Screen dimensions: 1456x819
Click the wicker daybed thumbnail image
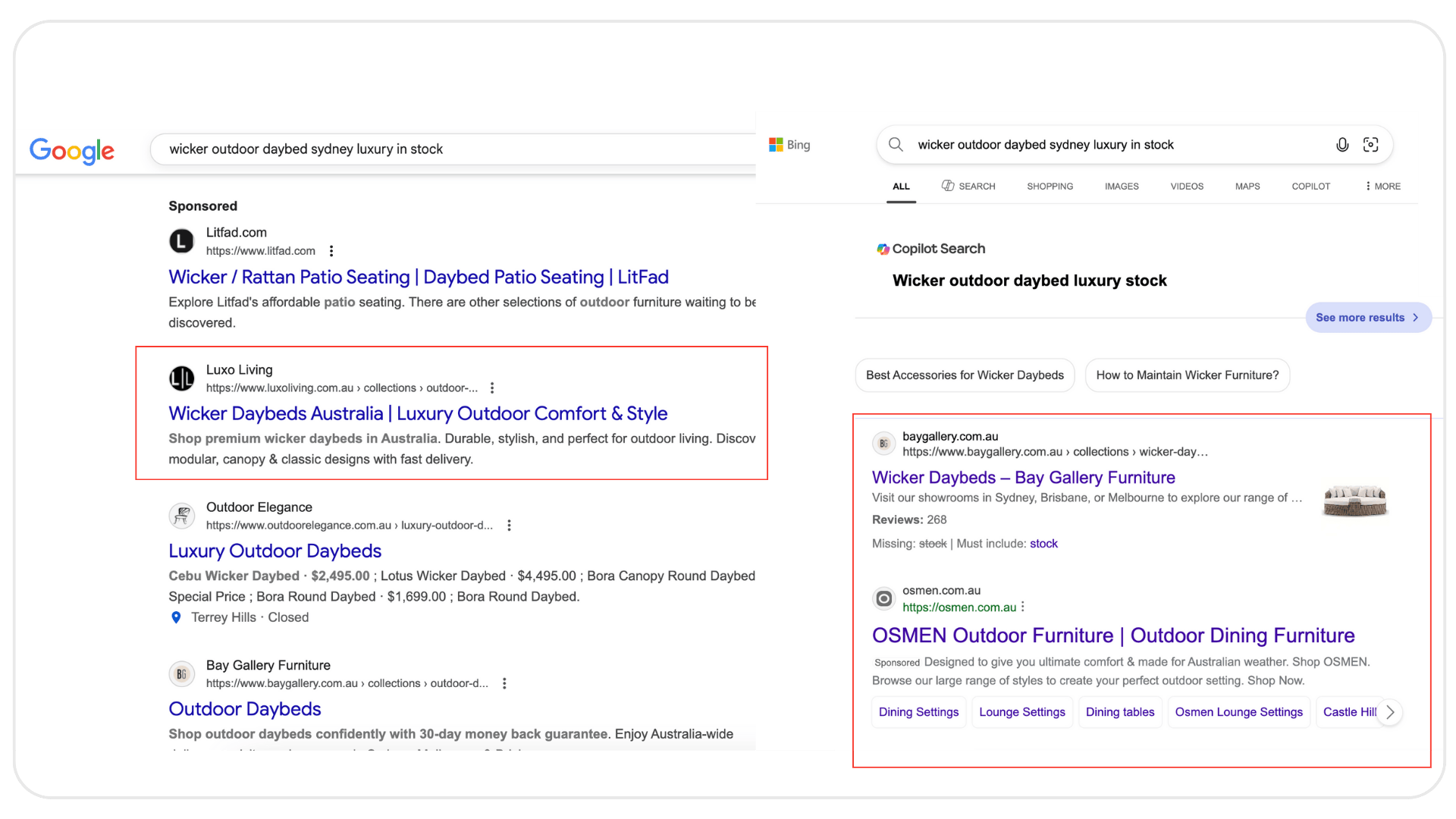click(1355, 501)
